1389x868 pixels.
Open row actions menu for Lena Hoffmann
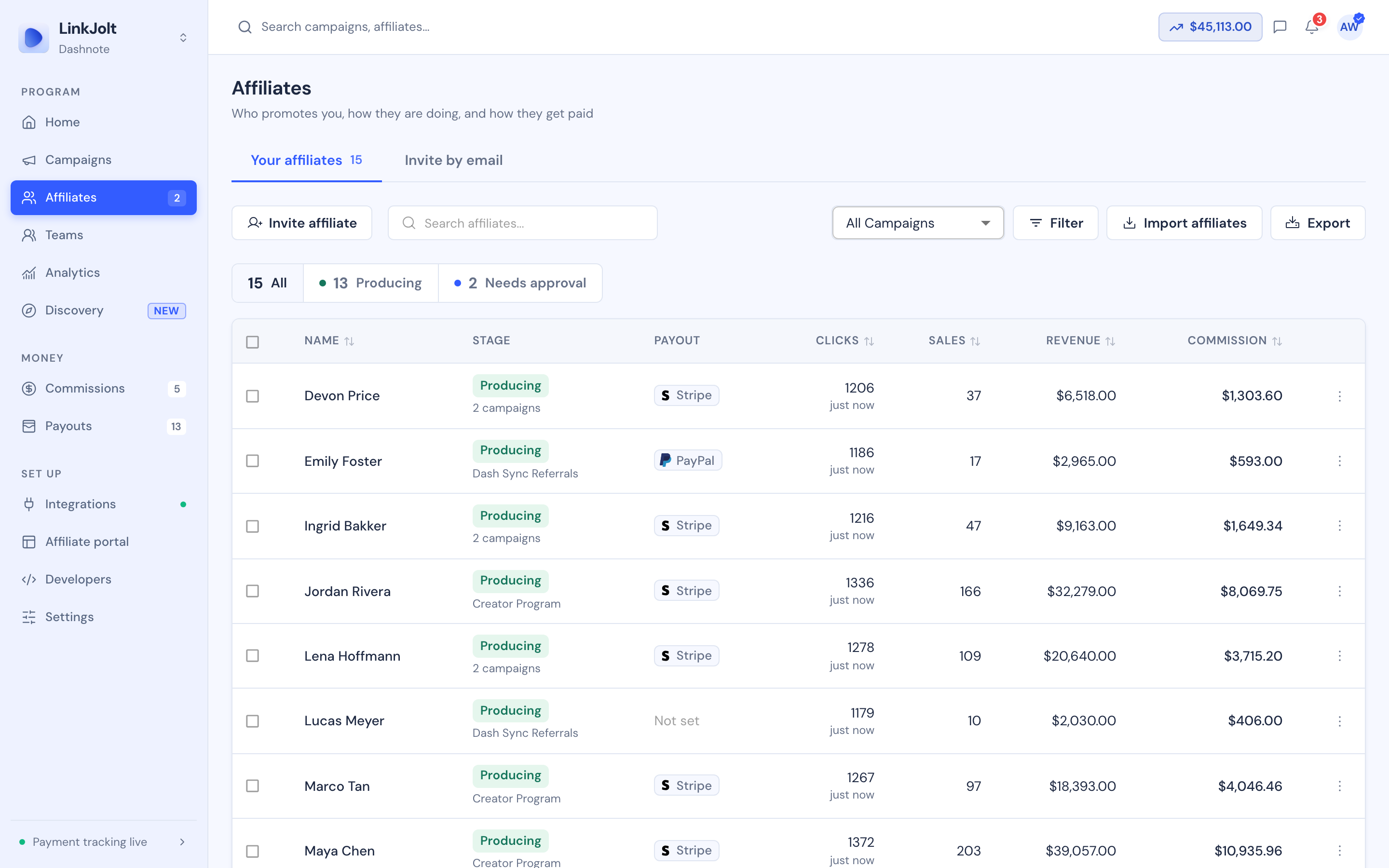pos(1340,656)
